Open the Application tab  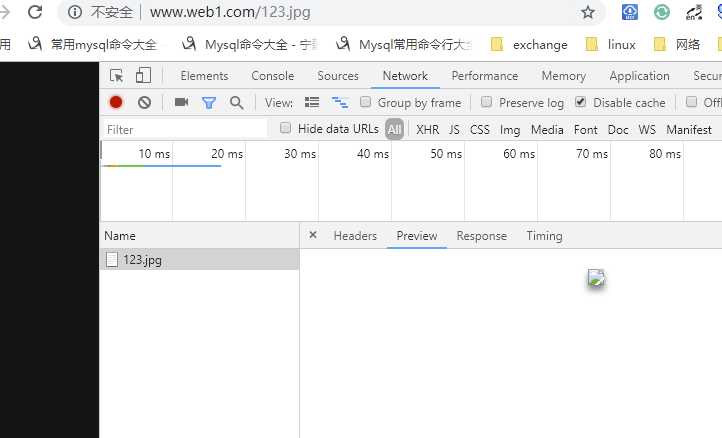tap(639, 76)
